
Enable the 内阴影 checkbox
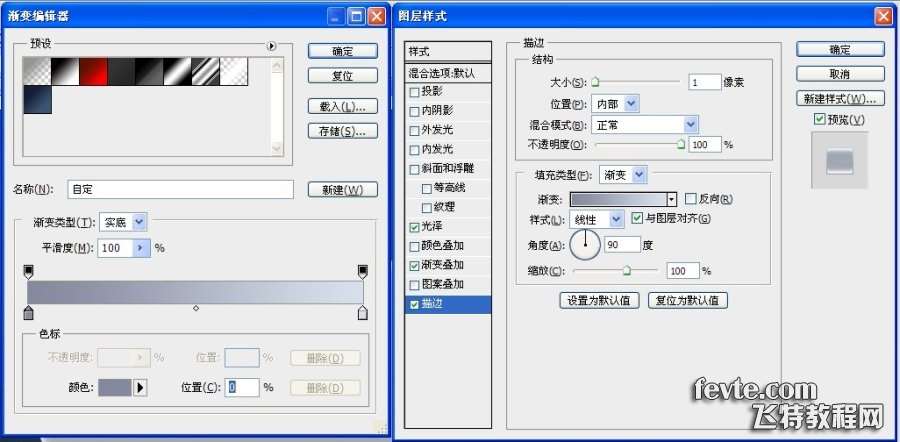[414, 111]
